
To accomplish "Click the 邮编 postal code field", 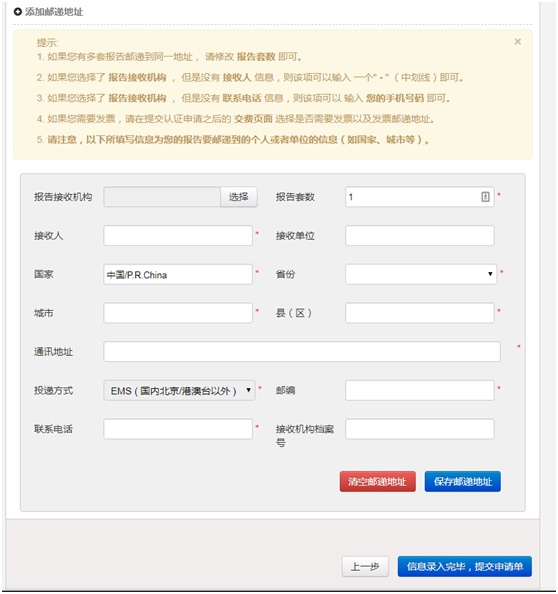I will click(420, 390).
